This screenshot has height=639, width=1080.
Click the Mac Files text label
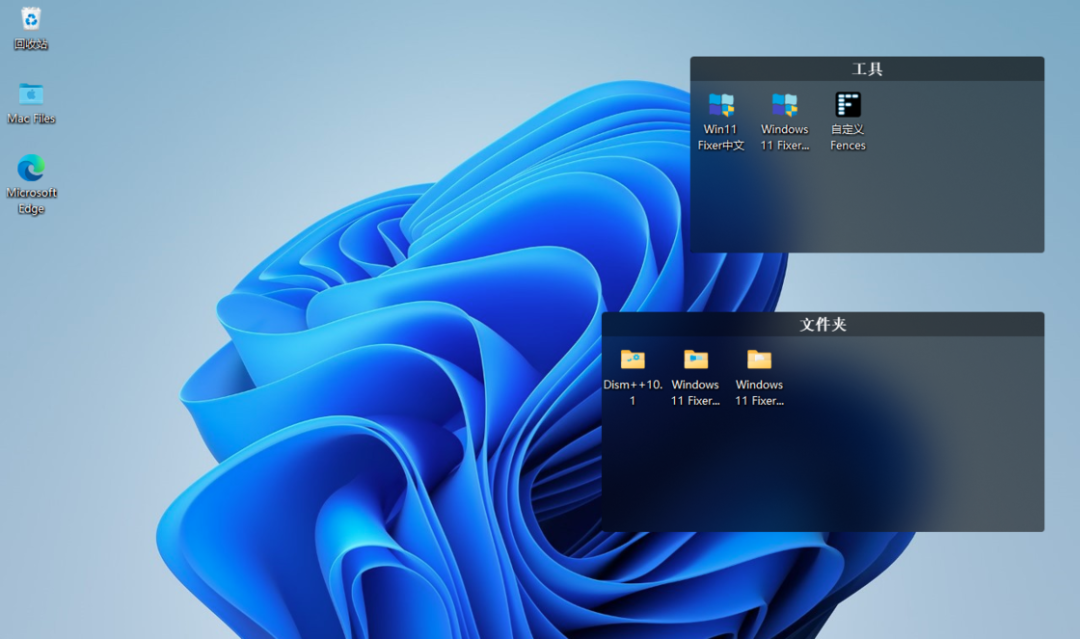[x=31, y=118]
